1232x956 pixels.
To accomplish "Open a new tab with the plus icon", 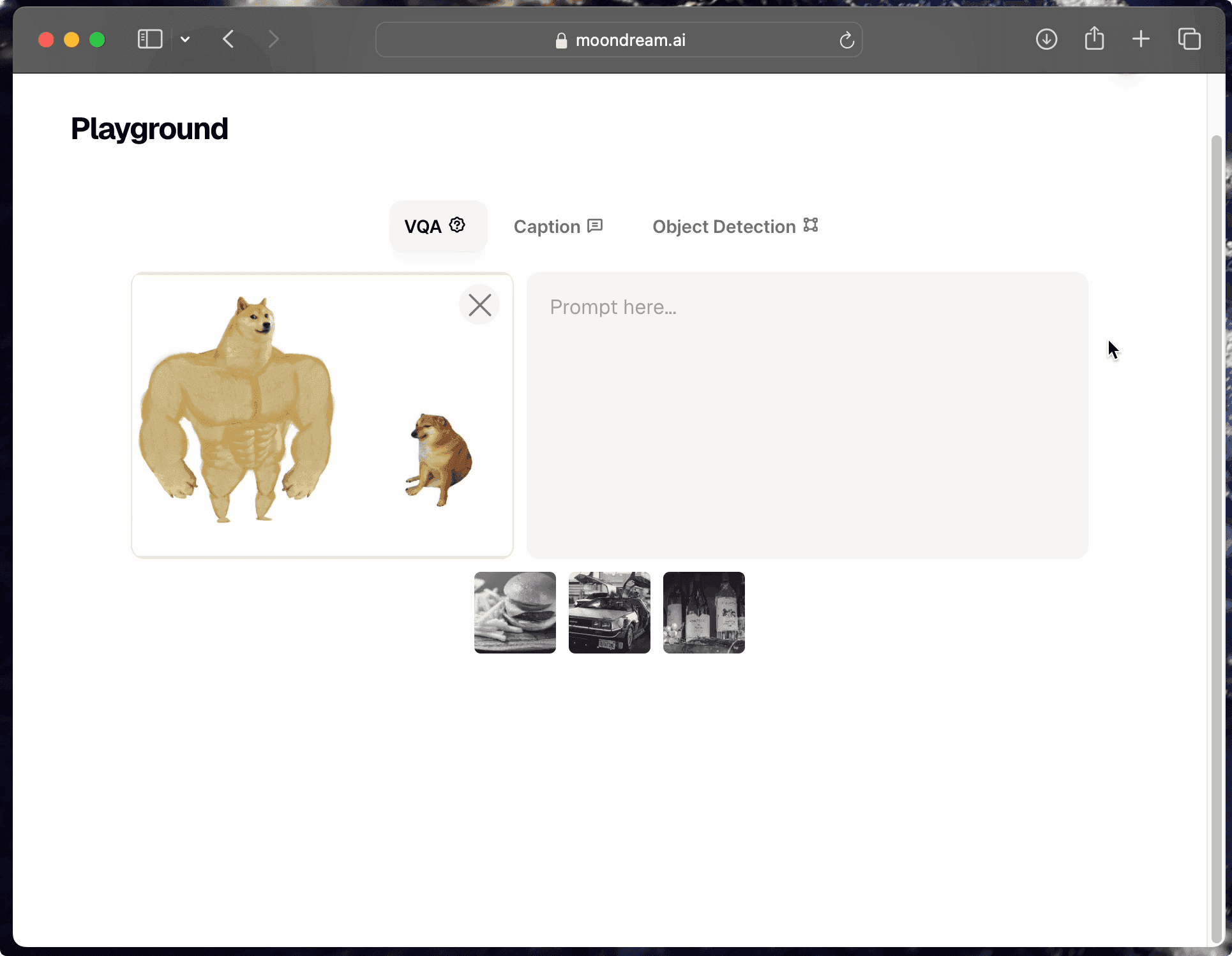I will 1141,39.
